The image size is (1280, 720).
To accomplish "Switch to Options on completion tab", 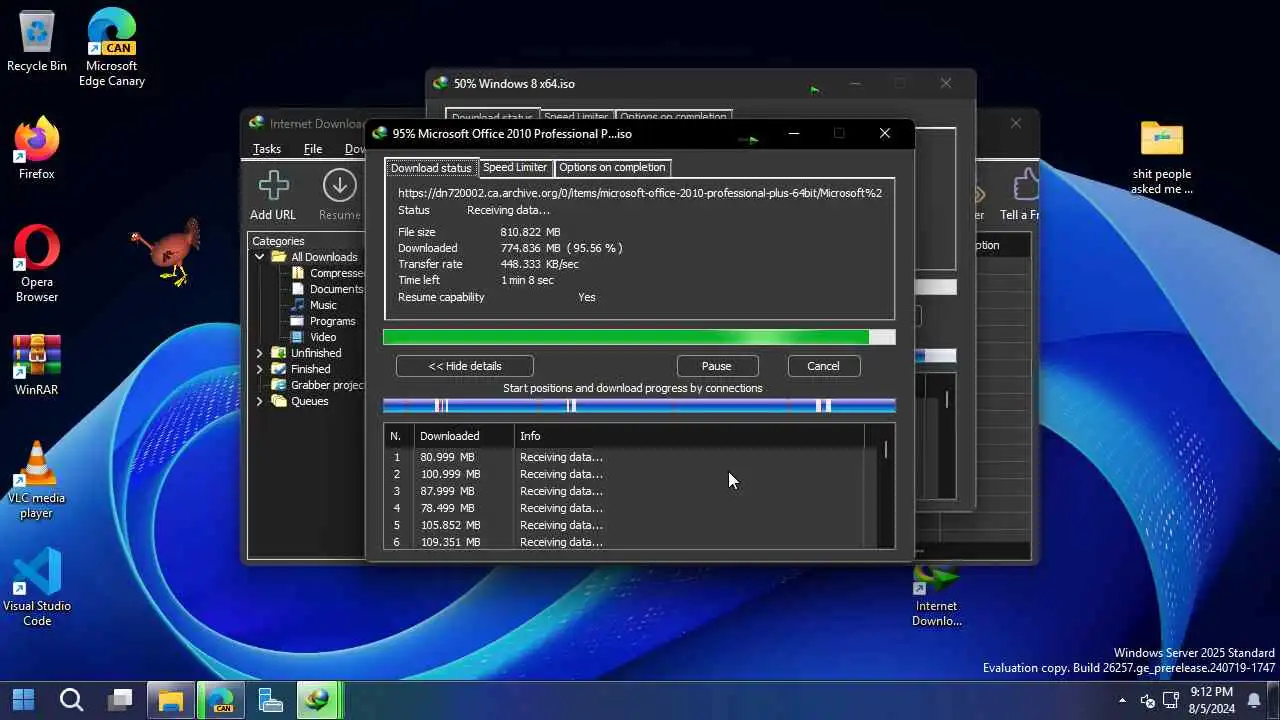I will 612,167.
